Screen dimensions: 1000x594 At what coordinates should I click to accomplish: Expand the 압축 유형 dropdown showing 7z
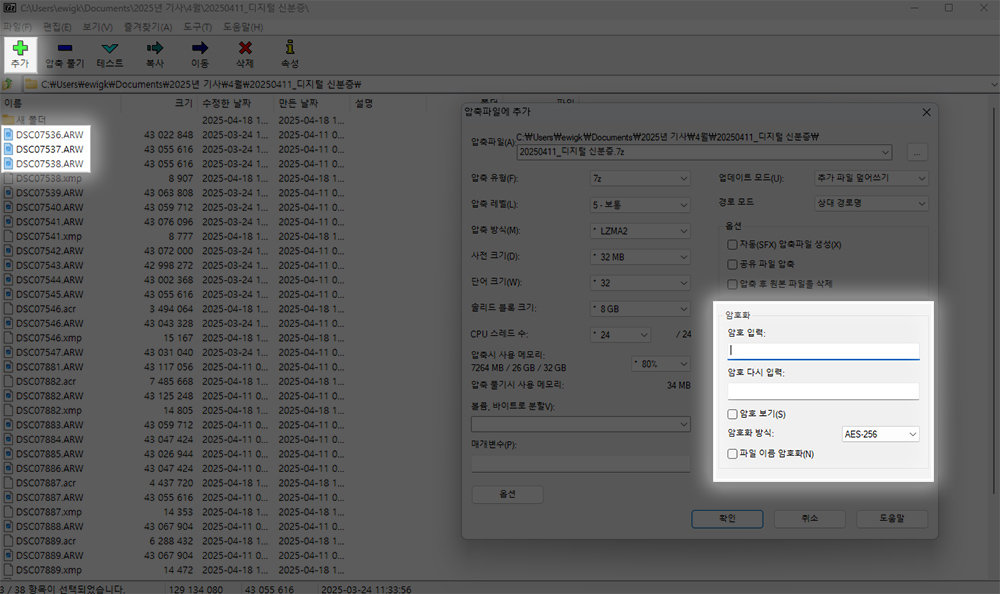tap(640, 178)
